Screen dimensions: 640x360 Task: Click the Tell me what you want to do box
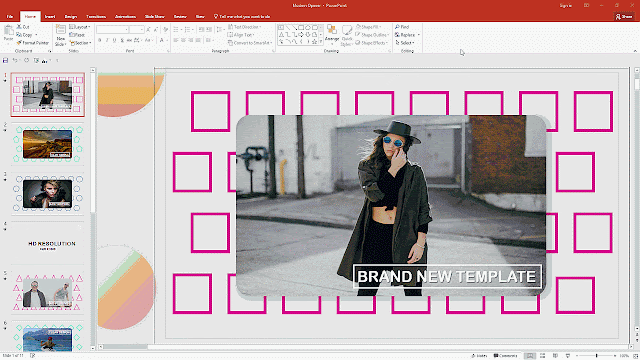[242, 16]
